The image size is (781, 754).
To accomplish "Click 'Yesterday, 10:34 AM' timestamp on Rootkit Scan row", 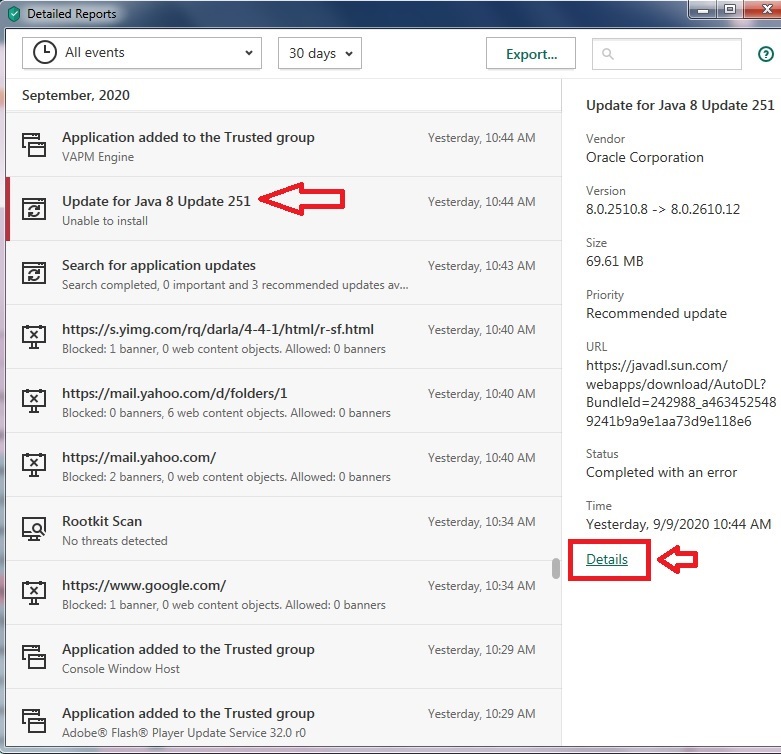I will [x=482, y=522].
